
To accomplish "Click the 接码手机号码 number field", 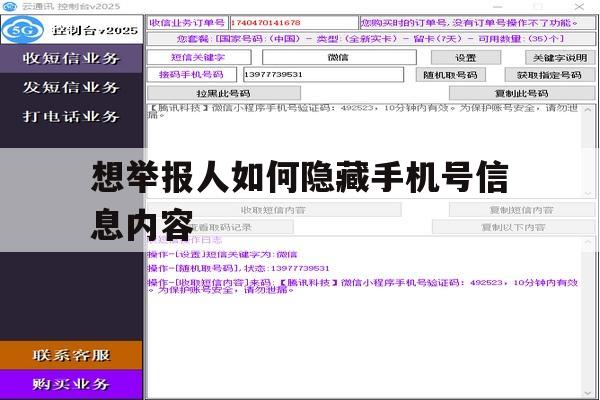I will click(323, 75).
